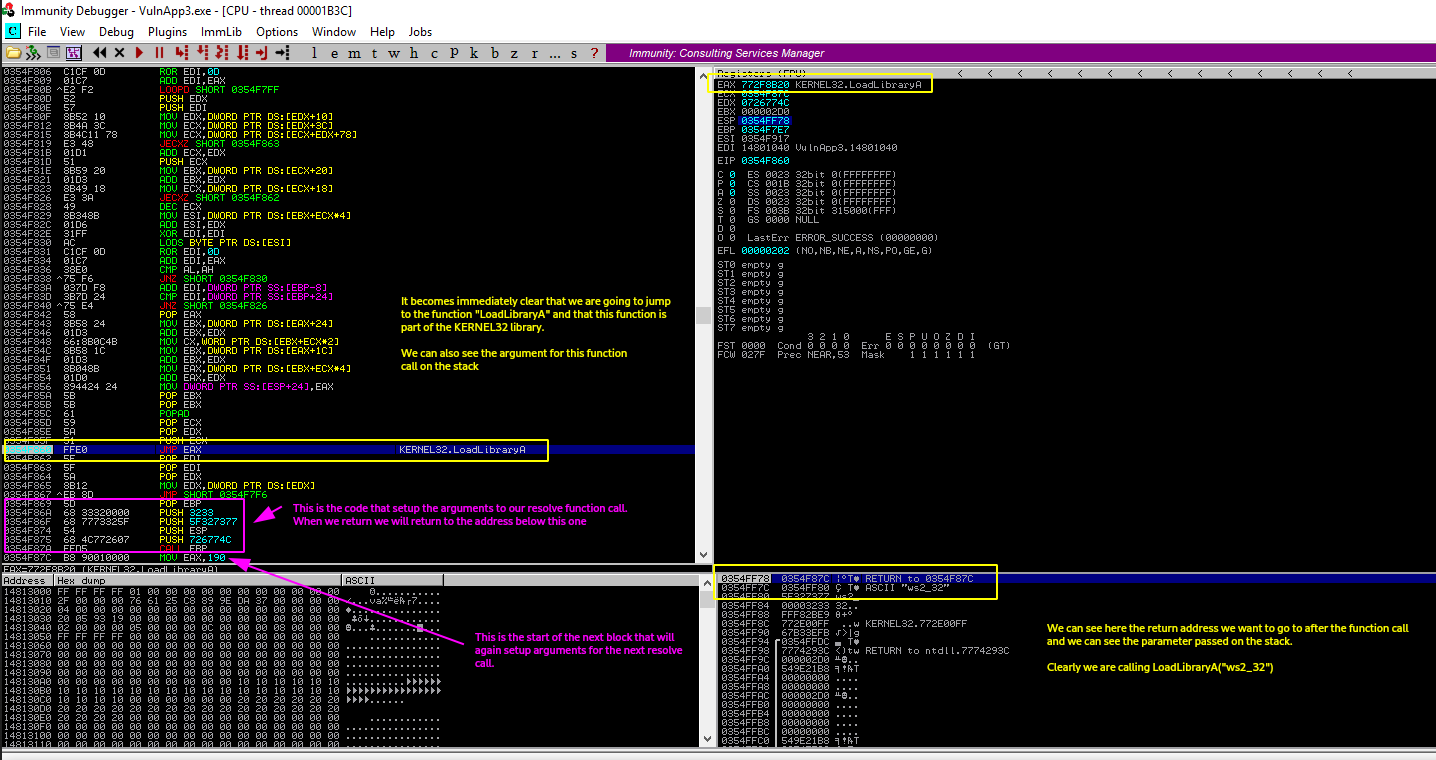This screenshot has height=760, width=1436.
Task: Click the cyan 'C' CPU window system icon
Action: pos(12,32)
